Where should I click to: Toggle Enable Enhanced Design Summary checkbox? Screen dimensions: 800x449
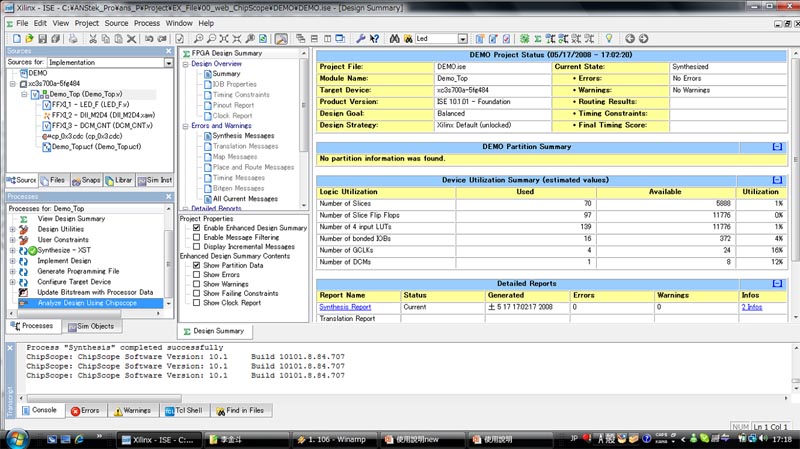(x=196, y=228)
